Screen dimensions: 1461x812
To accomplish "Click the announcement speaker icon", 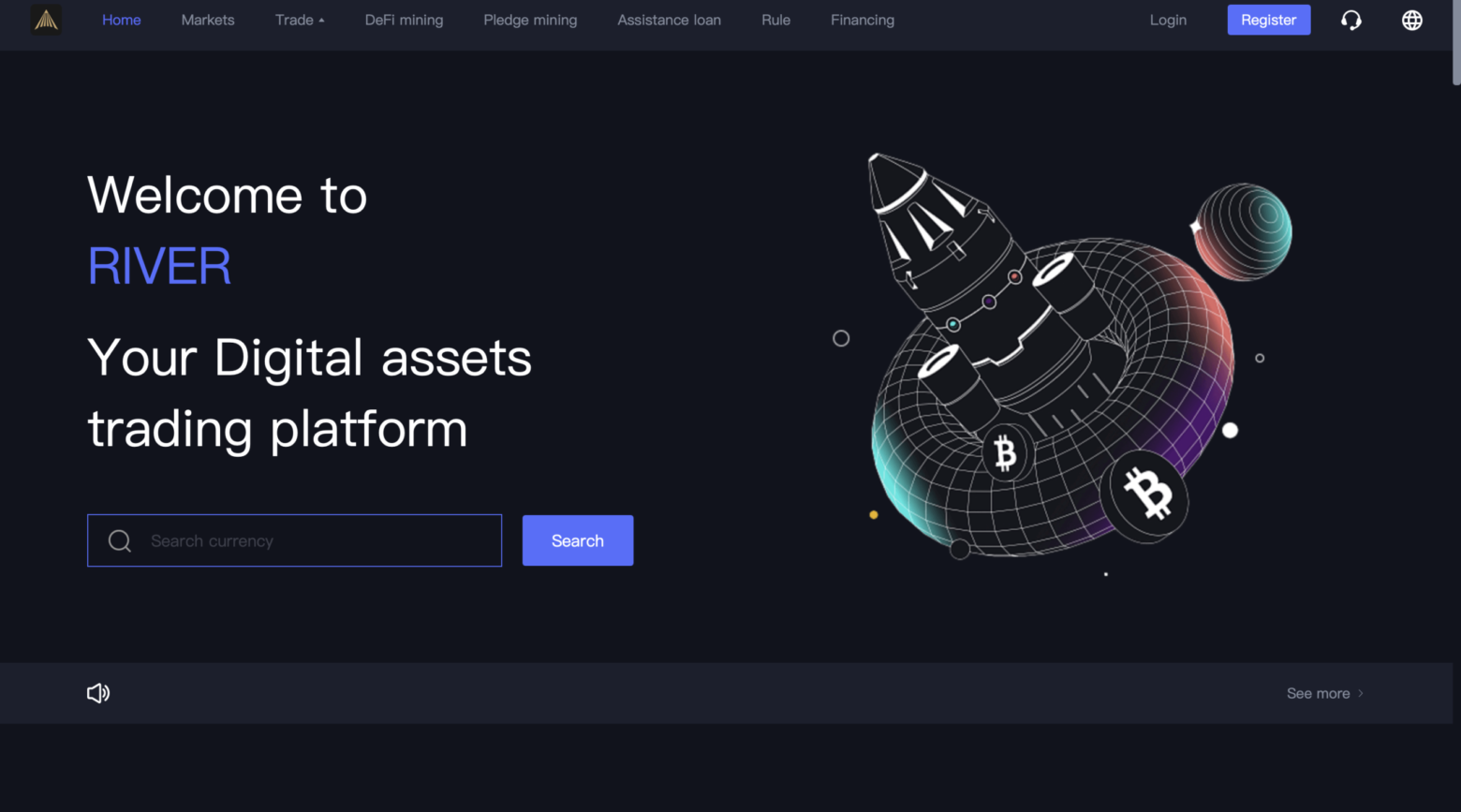I will point(98,693).
